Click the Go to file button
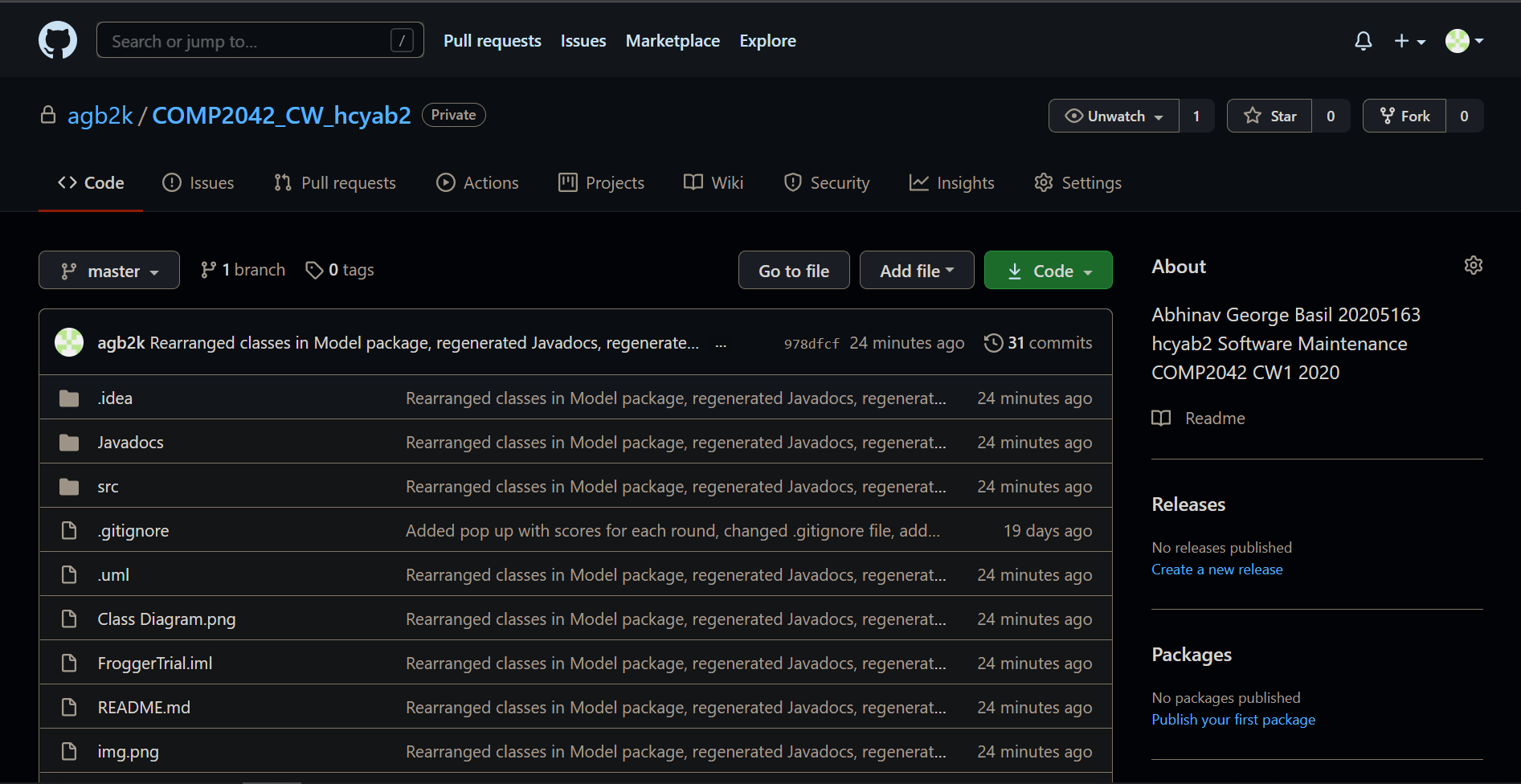This screenshot has width=1521, height=784. click(x=794, y=271)
